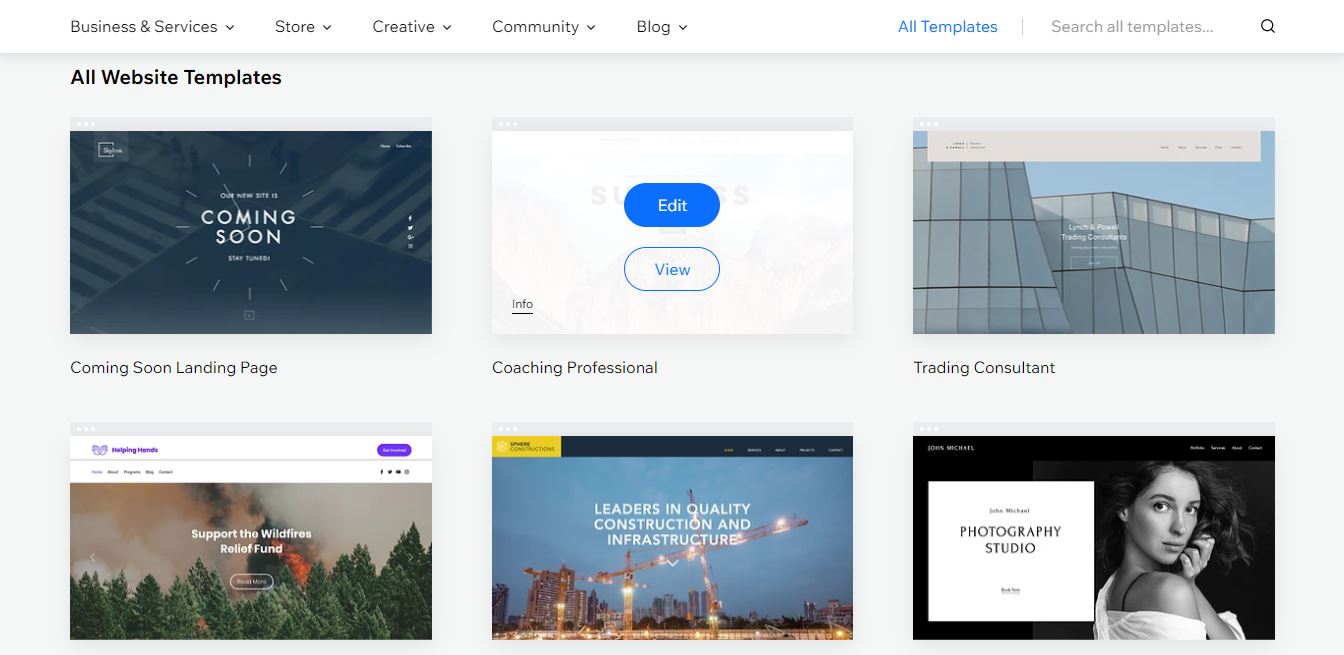The height and width of the screenshot is (655, 1344).
Task: Click the Helping Hands heart logo
Action: pyautogui.click(x=99, y=450)
